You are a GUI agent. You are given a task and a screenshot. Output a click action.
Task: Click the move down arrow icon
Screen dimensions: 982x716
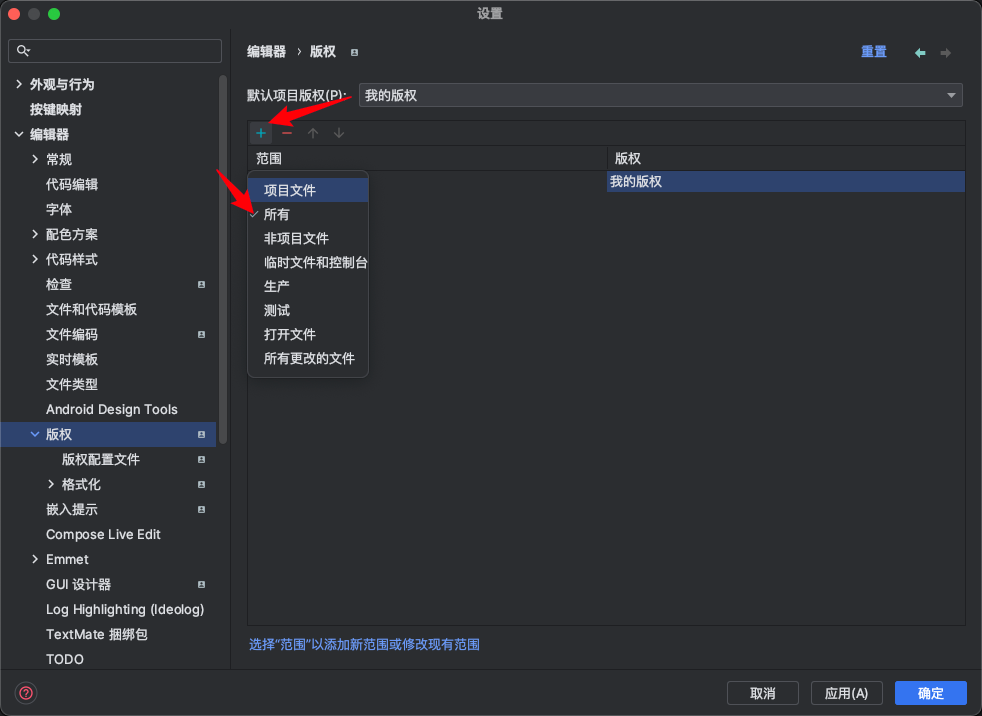(339, 133)
